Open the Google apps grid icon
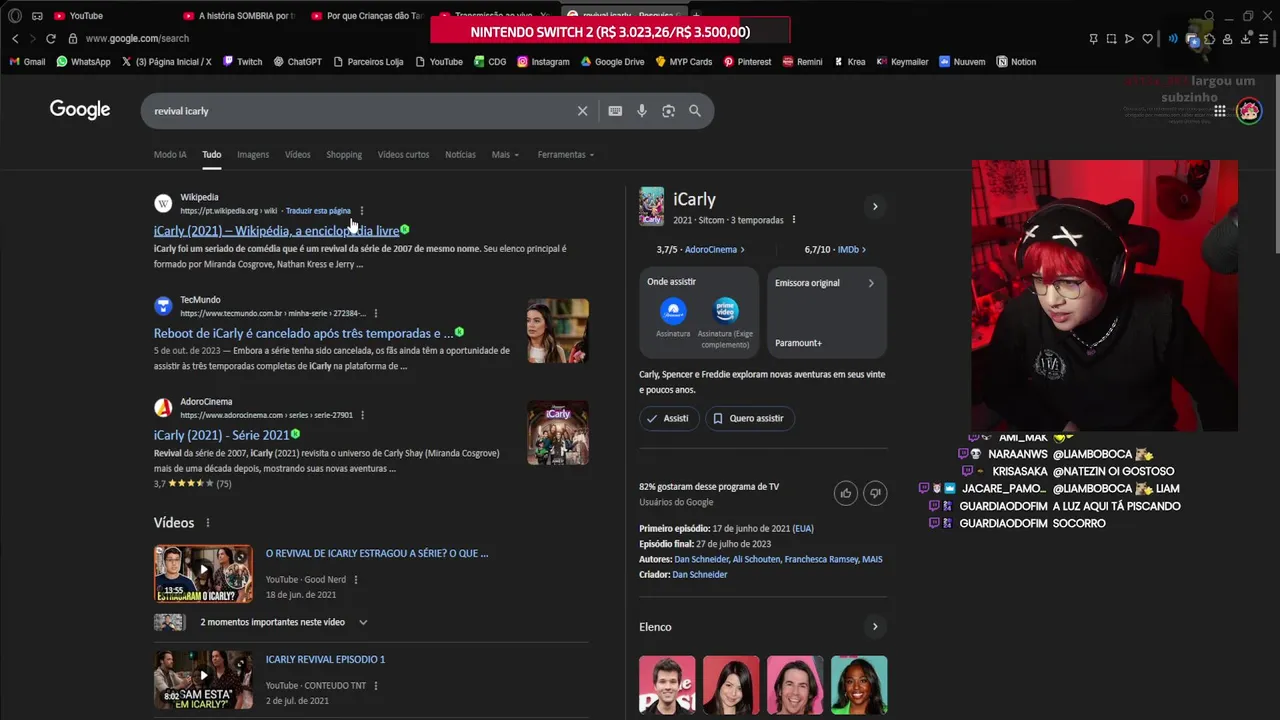The width and height of the screenshot is (1280, 720). 1220,111
